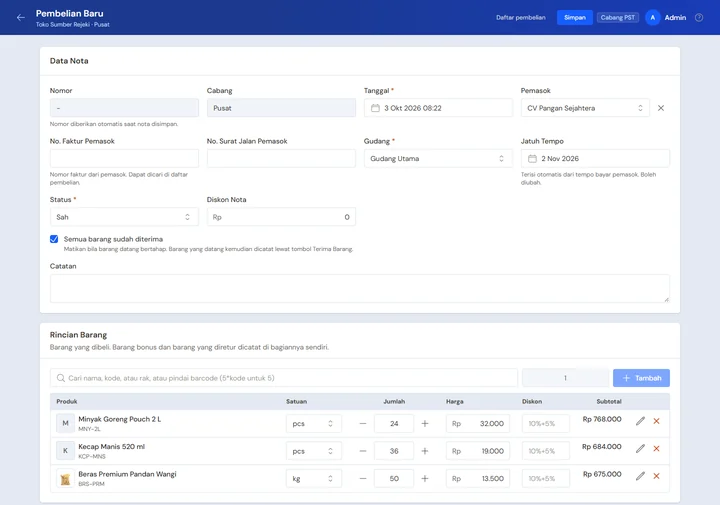The width and height of the screenshot is (720, 505).
Task: Decrease Beras Premium quantity with minus
Action: (x=363, y=478)
